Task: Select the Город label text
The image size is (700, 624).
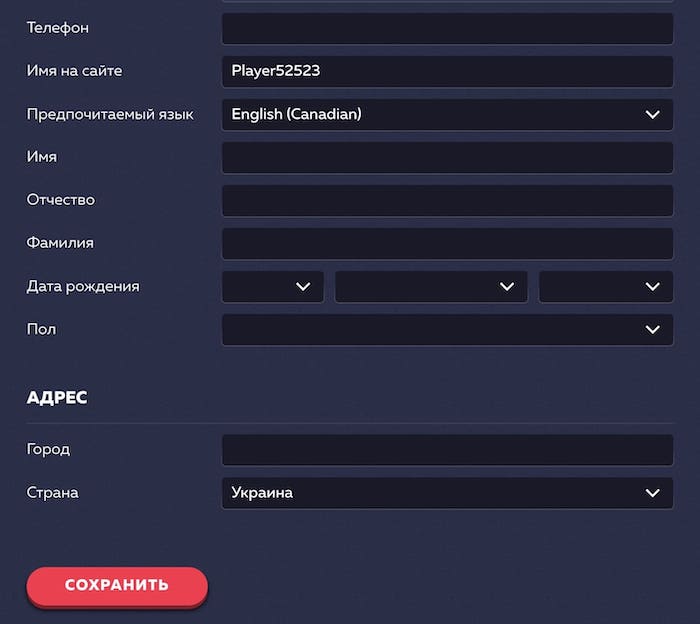Action: point(48,449)
